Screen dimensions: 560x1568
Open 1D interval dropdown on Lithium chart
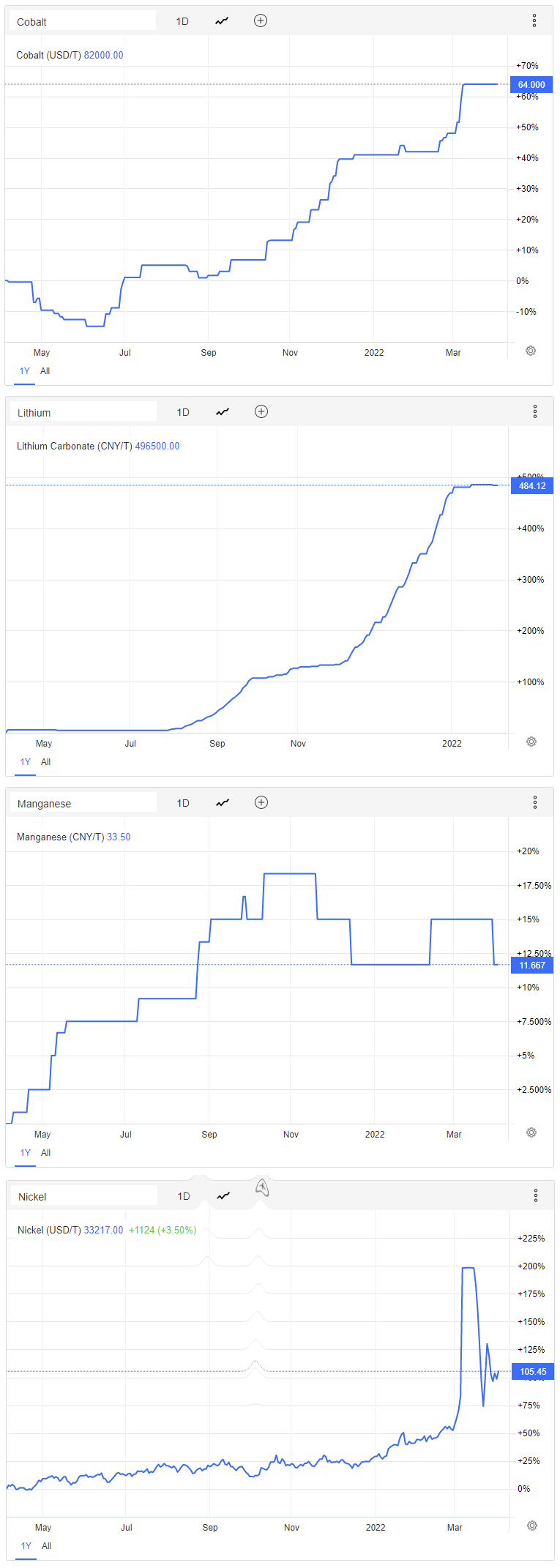(183, 413)
